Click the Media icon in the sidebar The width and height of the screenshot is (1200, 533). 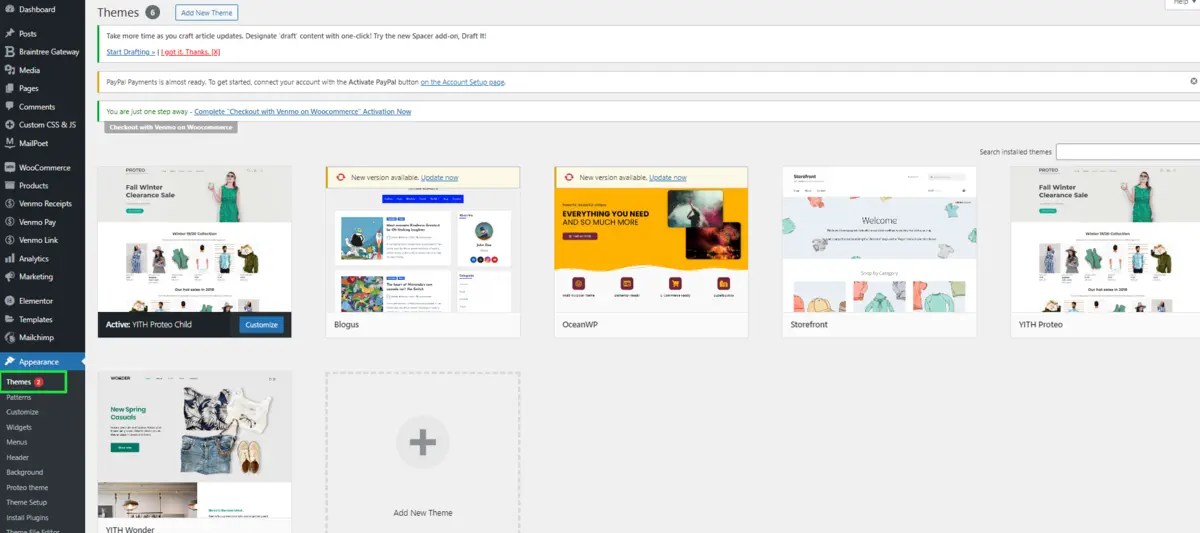click(x=9, y=71)
